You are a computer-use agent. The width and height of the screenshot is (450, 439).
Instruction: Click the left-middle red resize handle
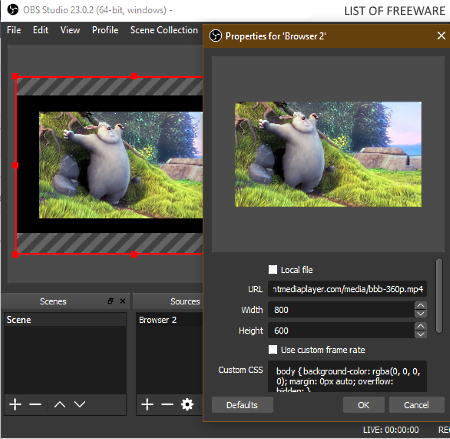click(15, 165)
